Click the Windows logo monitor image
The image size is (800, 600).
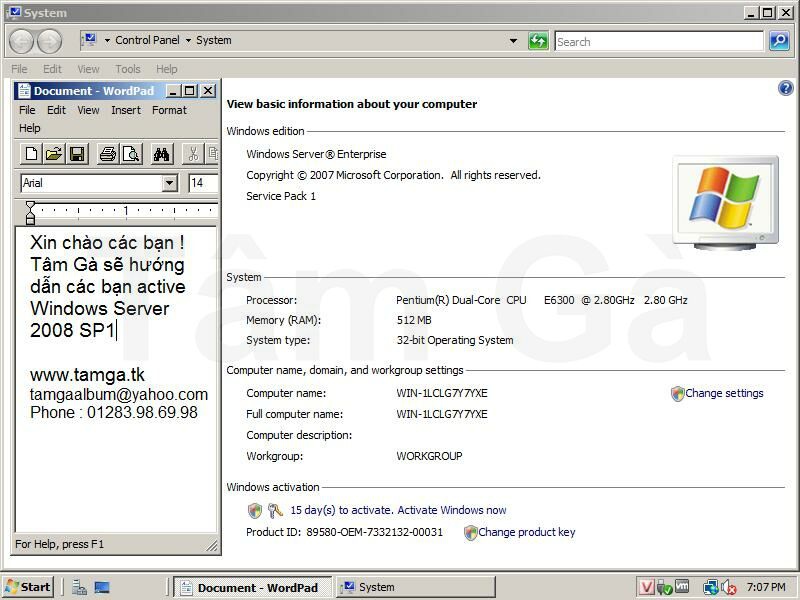tap(726, 203)
